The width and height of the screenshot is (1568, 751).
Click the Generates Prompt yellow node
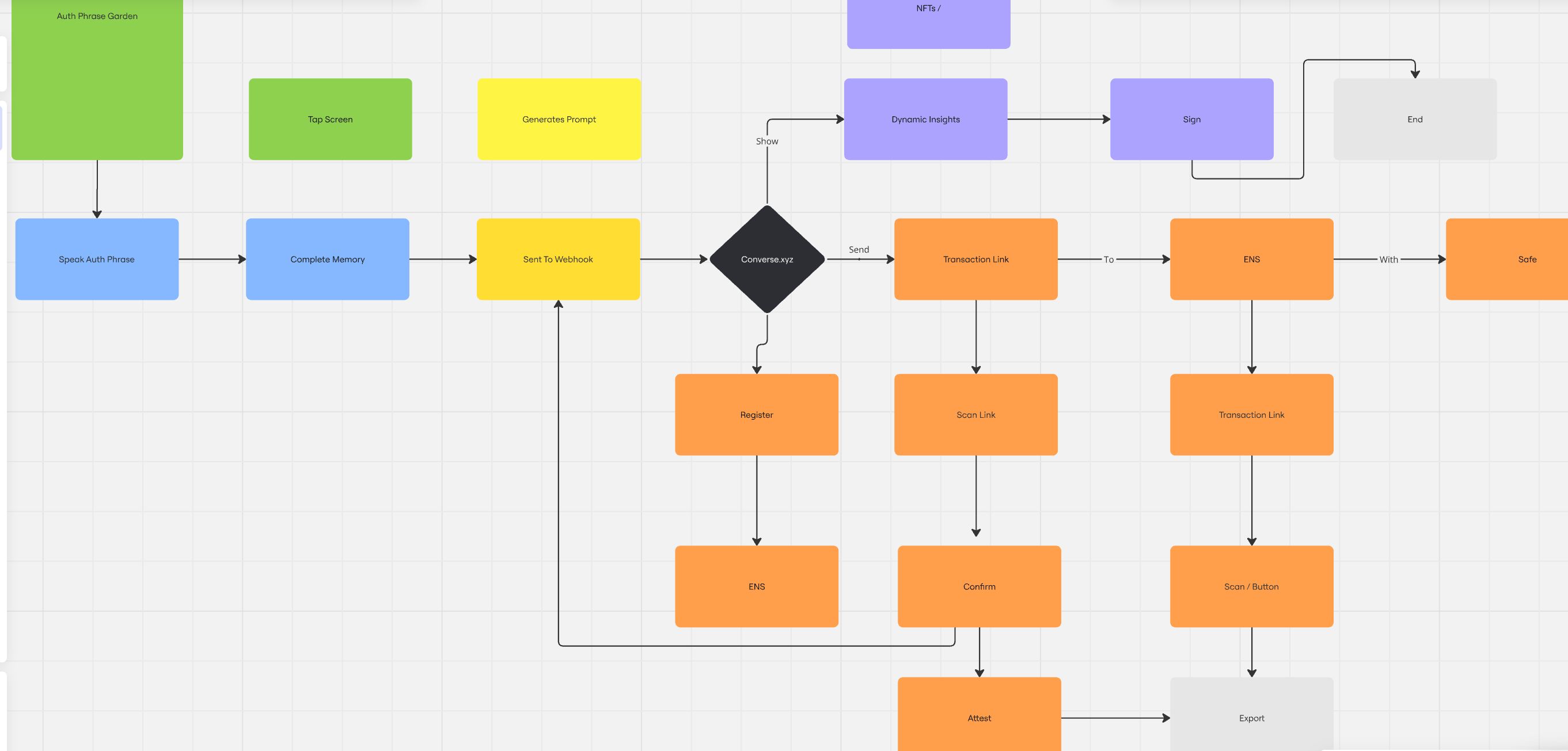[559, 119]
